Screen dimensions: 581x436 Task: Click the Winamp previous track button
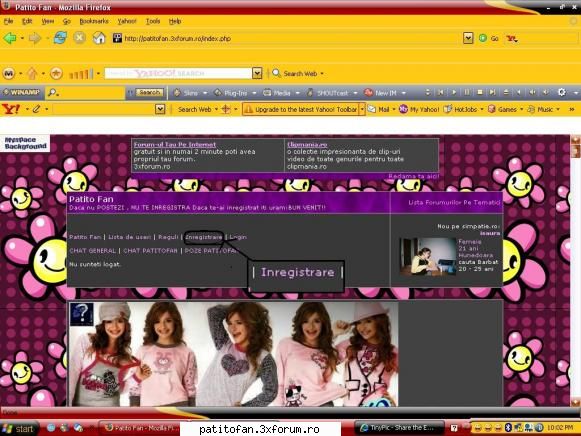pos(441,92)
